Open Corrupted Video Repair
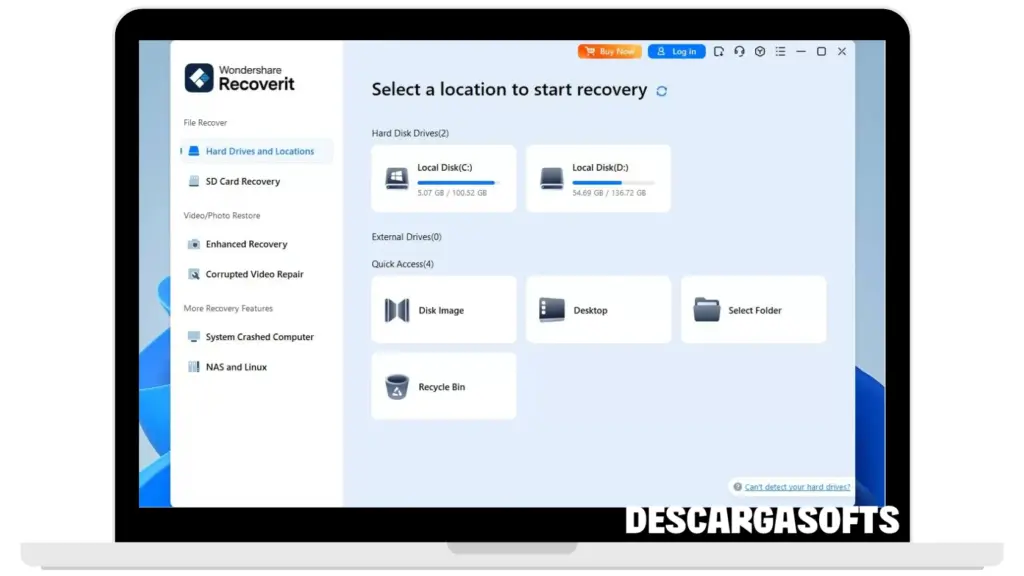The image size is (1024, 576). click(254, 274)
